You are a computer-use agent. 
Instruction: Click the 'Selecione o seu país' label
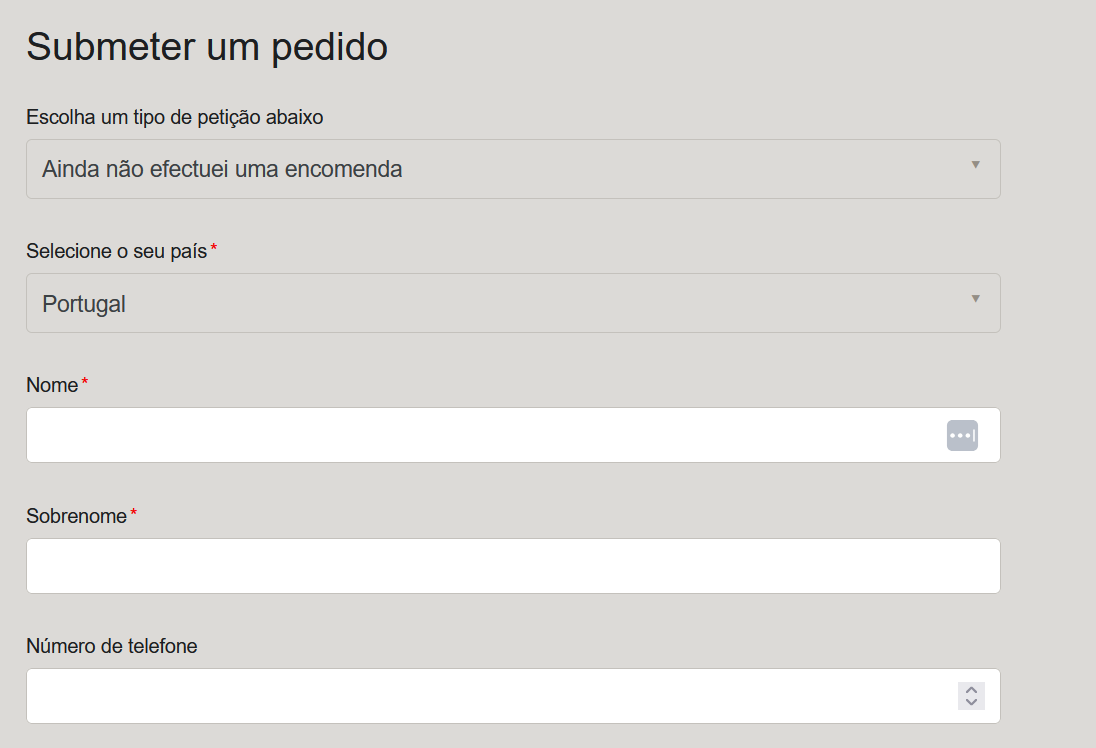click(x=117, y=251)
